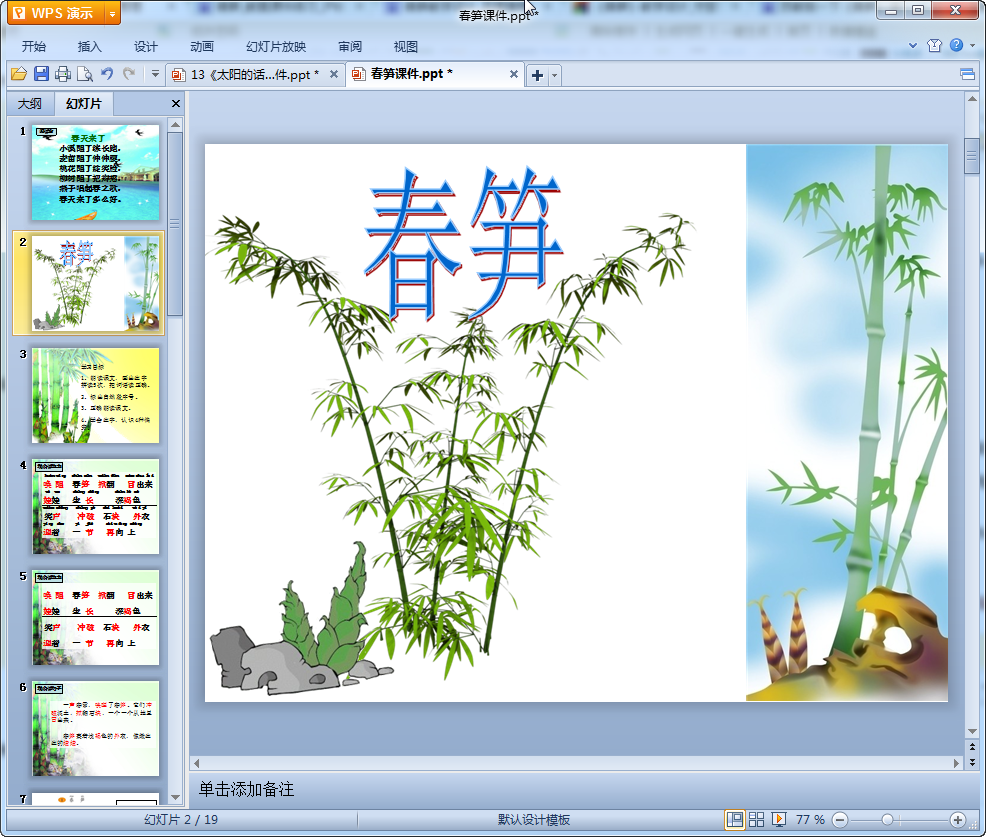Click the greyed Redo arrow icon

[x=129, y=74]
